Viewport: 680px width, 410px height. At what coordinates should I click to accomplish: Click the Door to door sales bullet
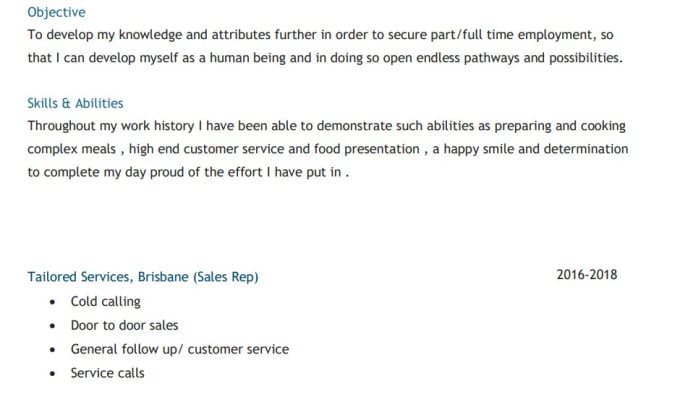(x=124, y=325)
